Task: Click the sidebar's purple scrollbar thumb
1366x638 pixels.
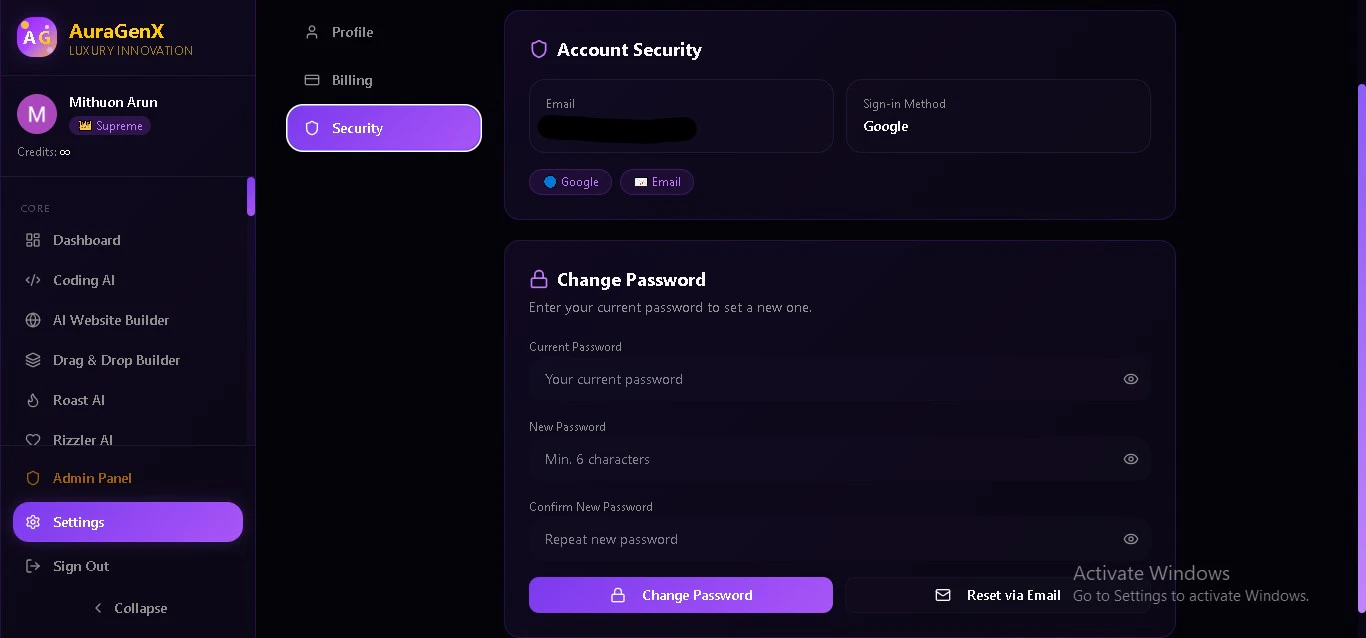Action: pyautogui.click(x=251, y=196)
